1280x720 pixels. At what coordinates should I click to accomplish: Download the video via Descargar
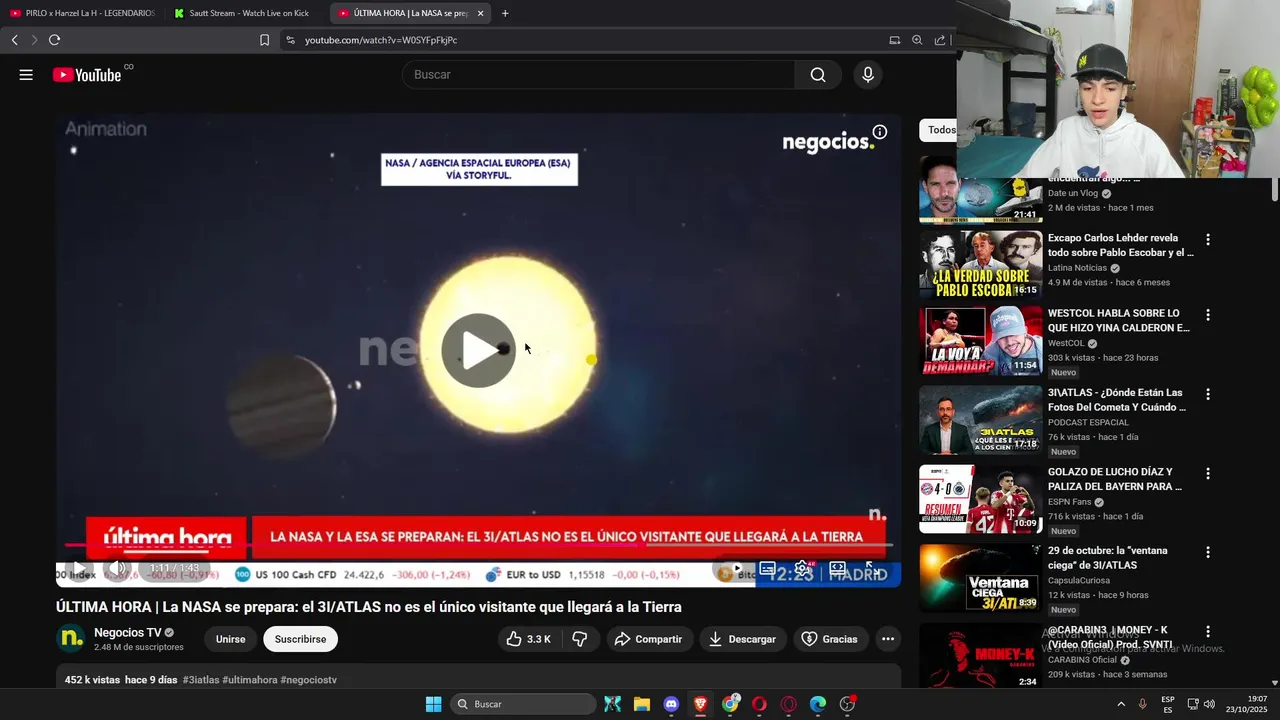pyautogui.click(x=742, y=639)
